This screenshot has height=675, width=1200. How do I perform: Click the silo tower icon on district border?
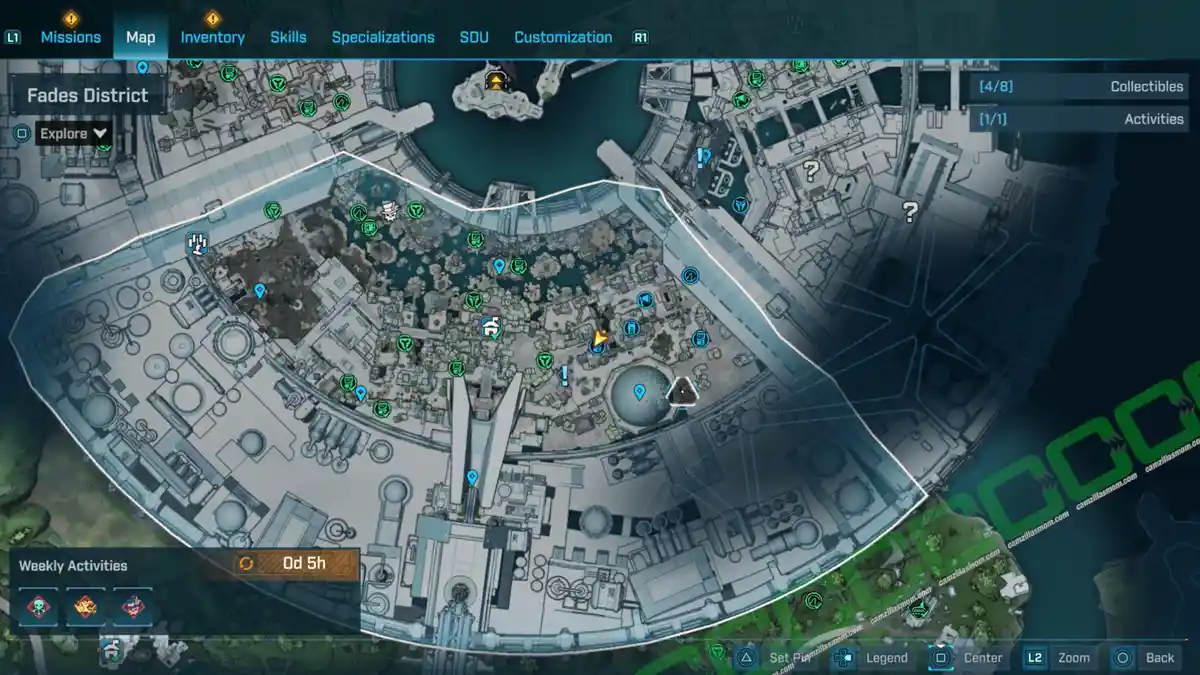(197, 243)
